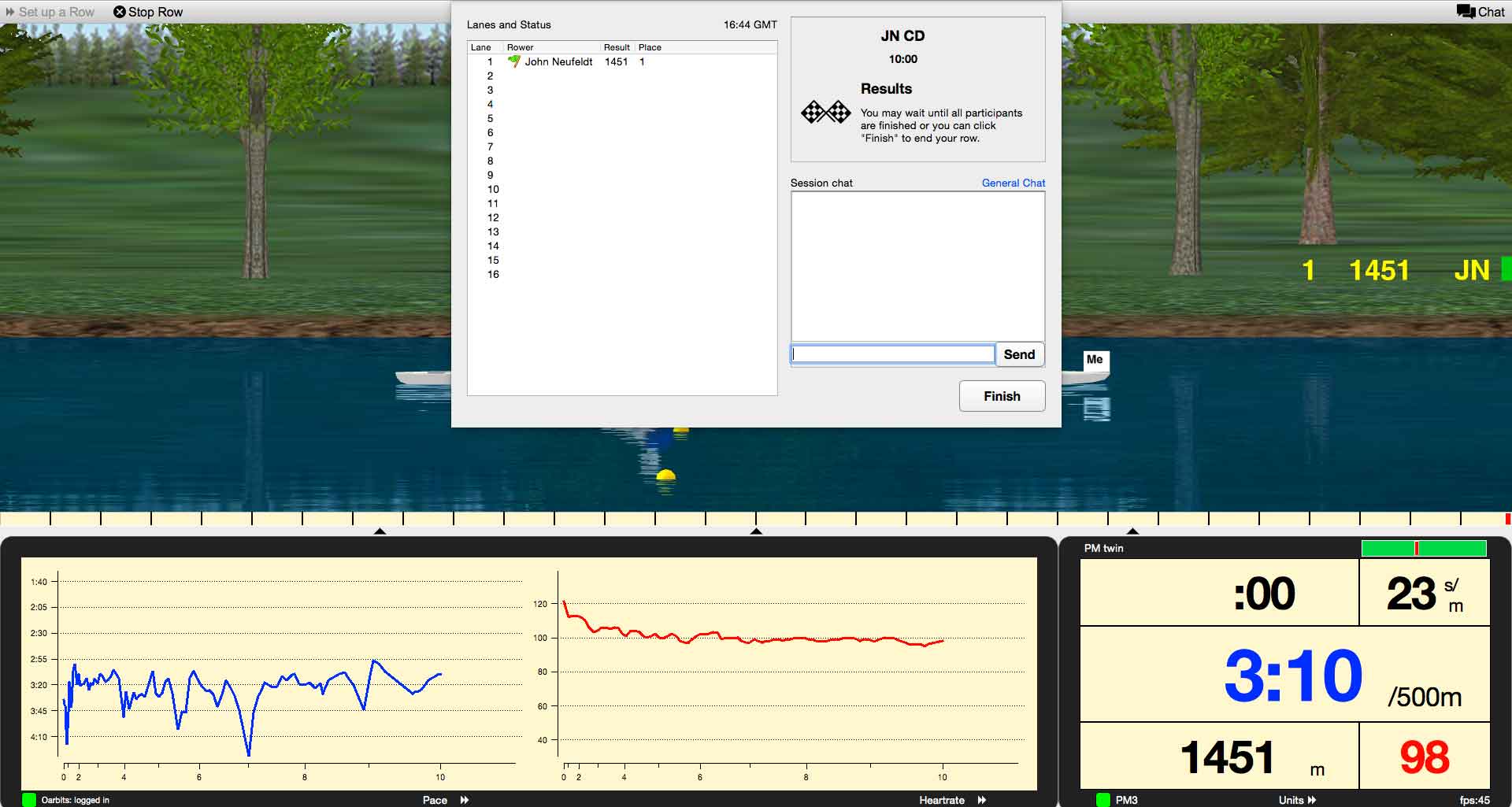Image resolution: width=1512 pixels, height=807 pixels.
Task: Click the PM twin label
Action: 1103,548
